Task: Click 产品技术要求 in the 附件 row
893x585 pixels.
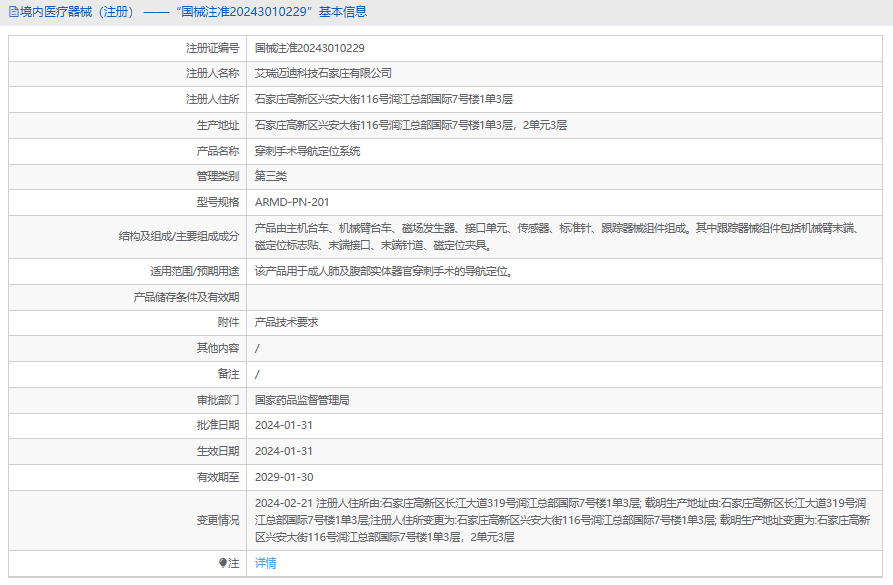Action: [286, 322]
